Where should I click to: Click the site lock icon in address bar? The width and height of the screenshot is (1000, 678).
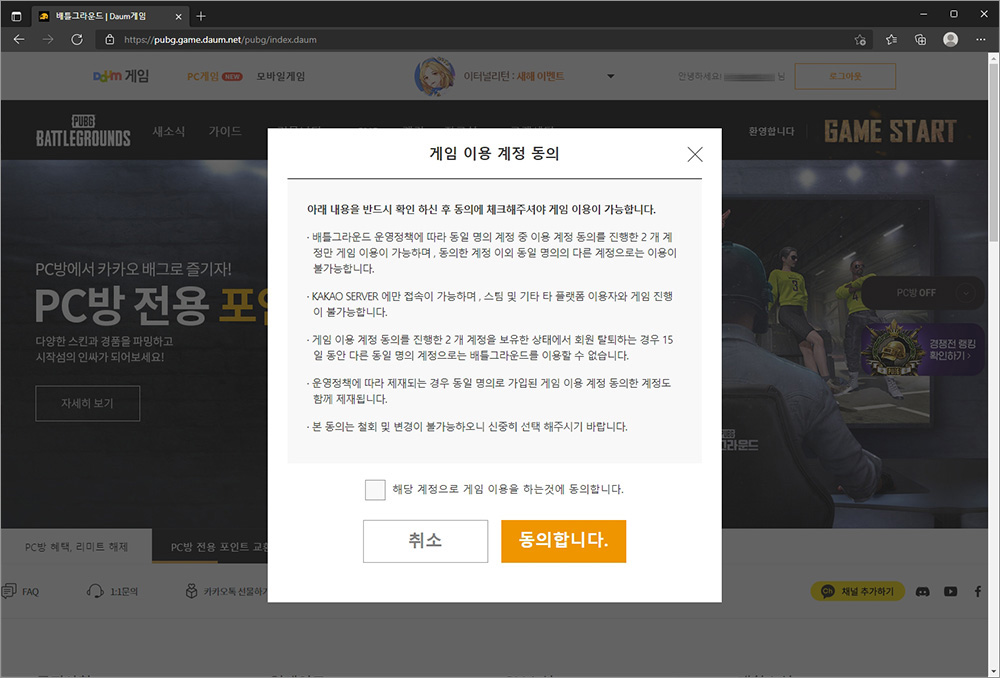point(110,40)
